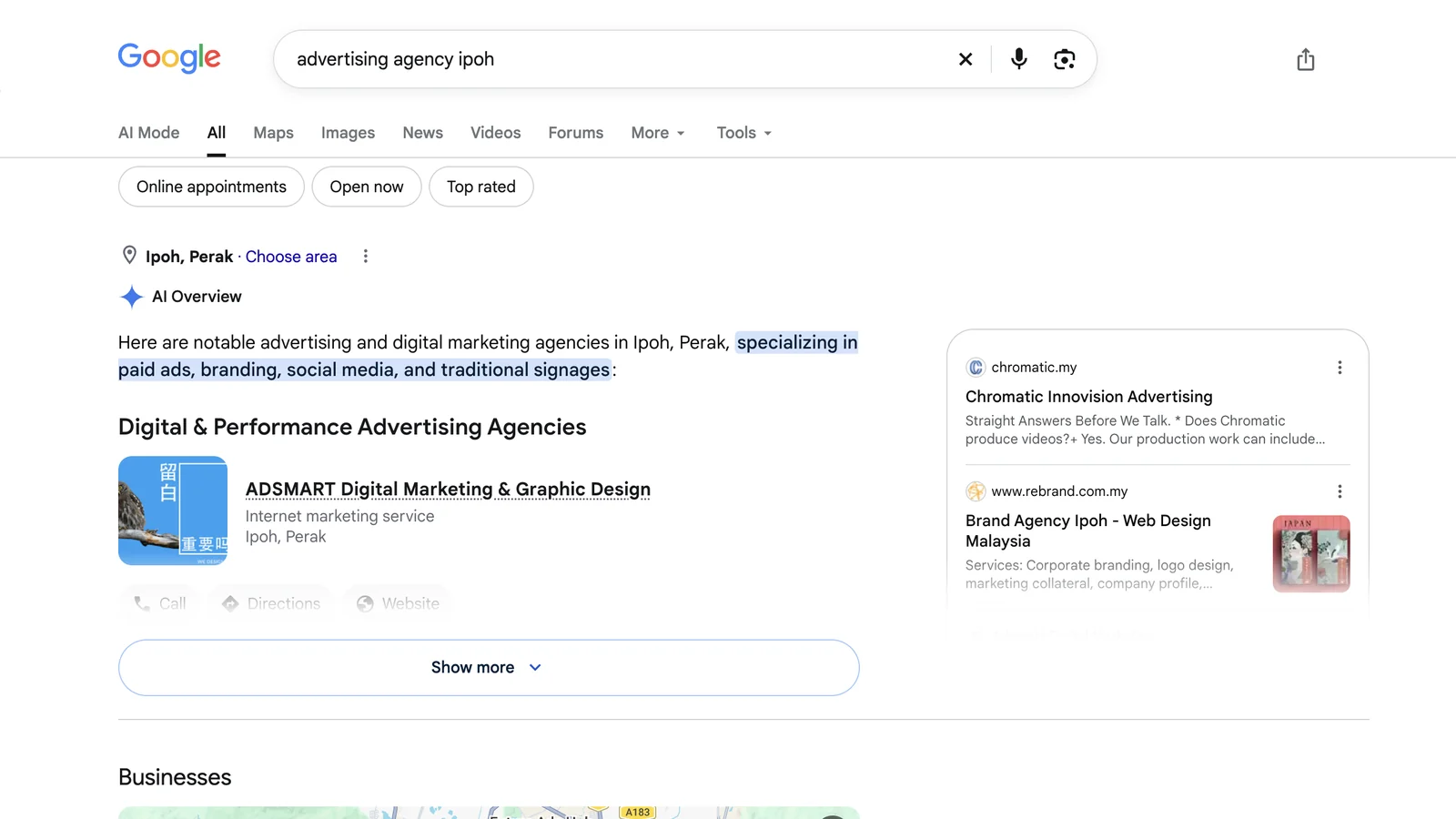1456x819 pixels.
Task: Open ADSMART Digital Marketing & Graphic Design link
Action: click(x=448, y=490)
